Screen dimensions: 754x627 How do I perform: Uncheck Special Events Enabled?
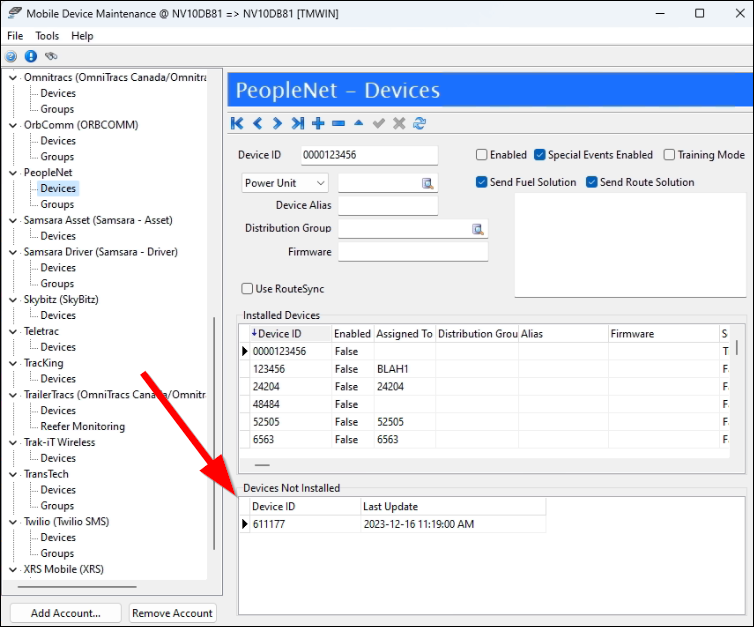coord(540,155)
